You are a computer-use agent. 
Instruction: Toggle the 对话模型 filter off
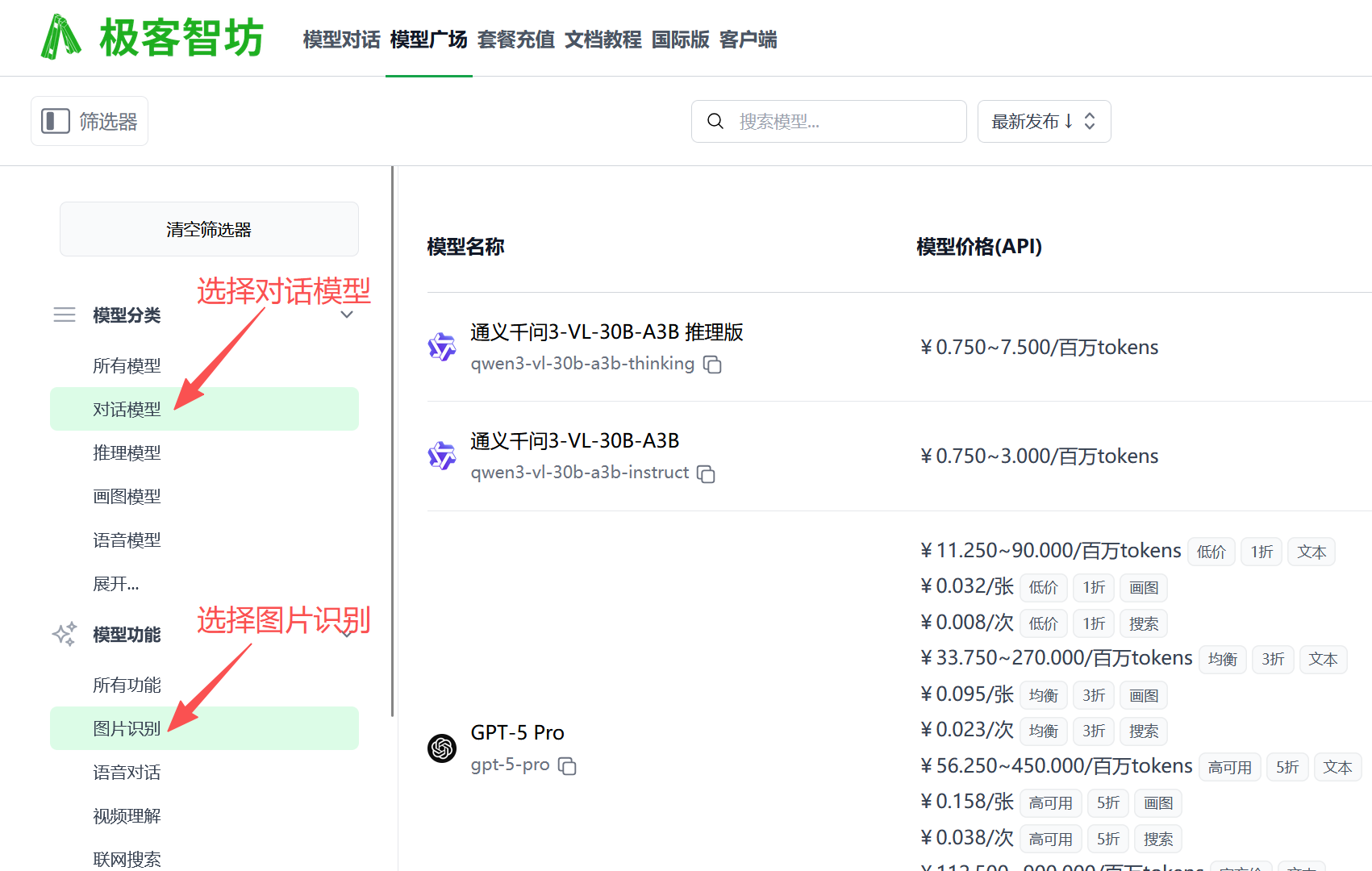coord(127,409)
